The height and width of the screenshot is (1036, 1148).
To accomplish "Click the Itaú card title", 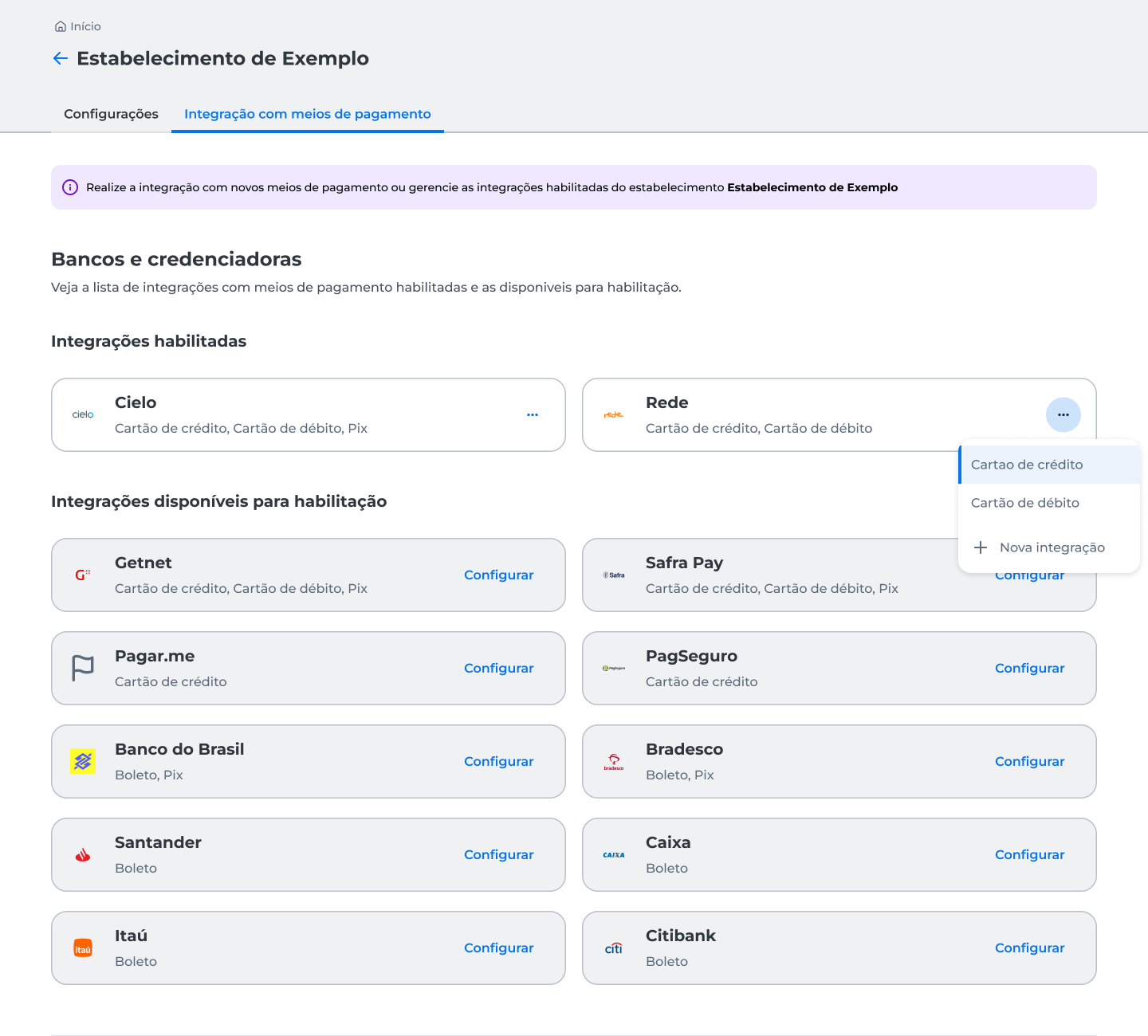I will [x=131, y=936].
